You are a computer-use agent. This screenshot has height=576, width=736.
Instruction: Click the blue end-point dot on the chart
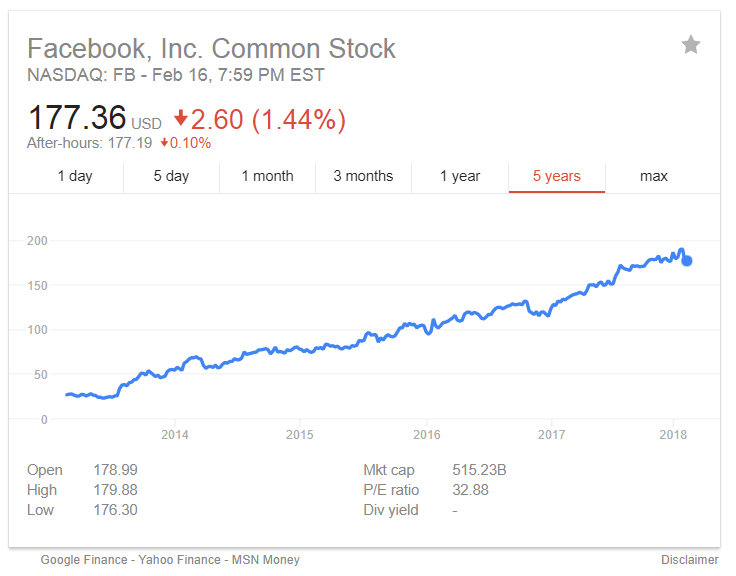(687, 261)
